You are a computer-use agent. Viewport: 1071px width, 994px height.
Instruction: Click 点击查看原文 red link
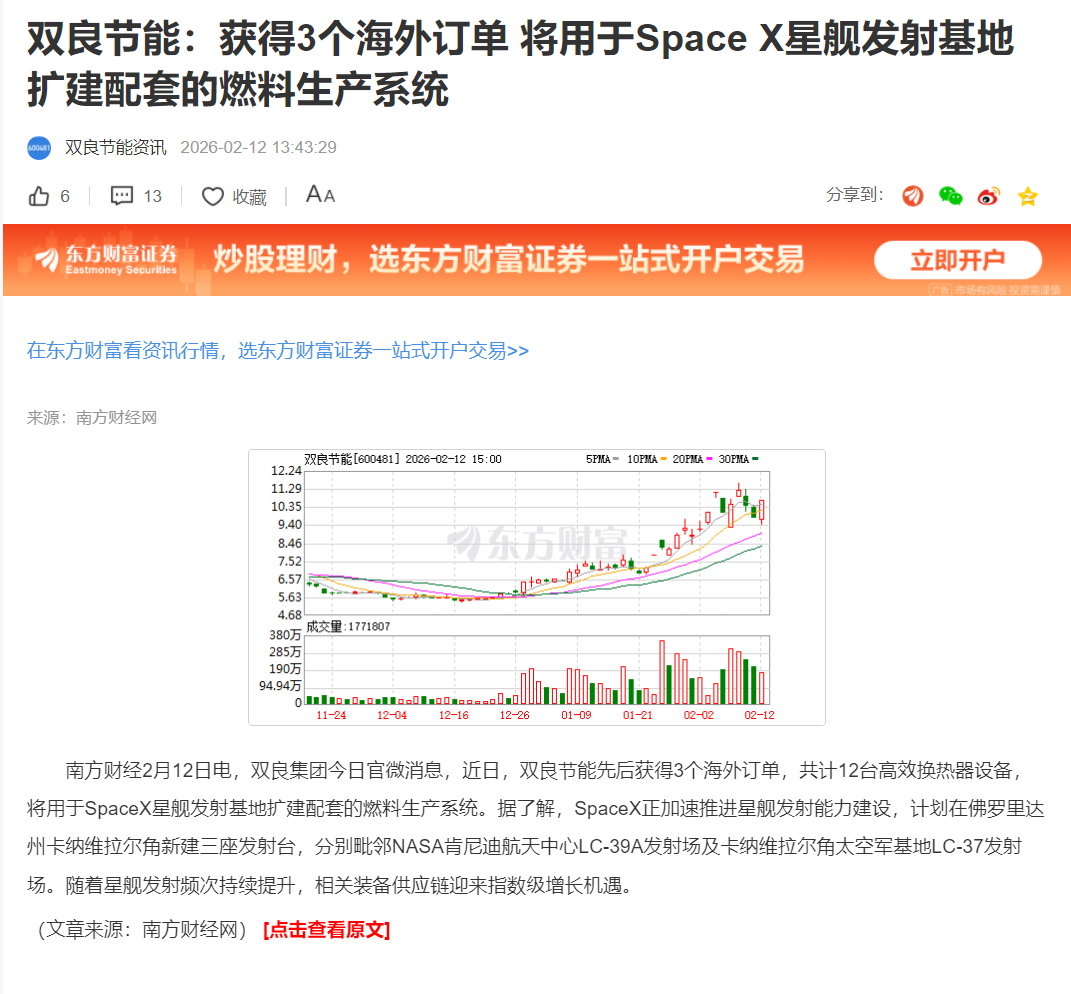click(326, 930)
